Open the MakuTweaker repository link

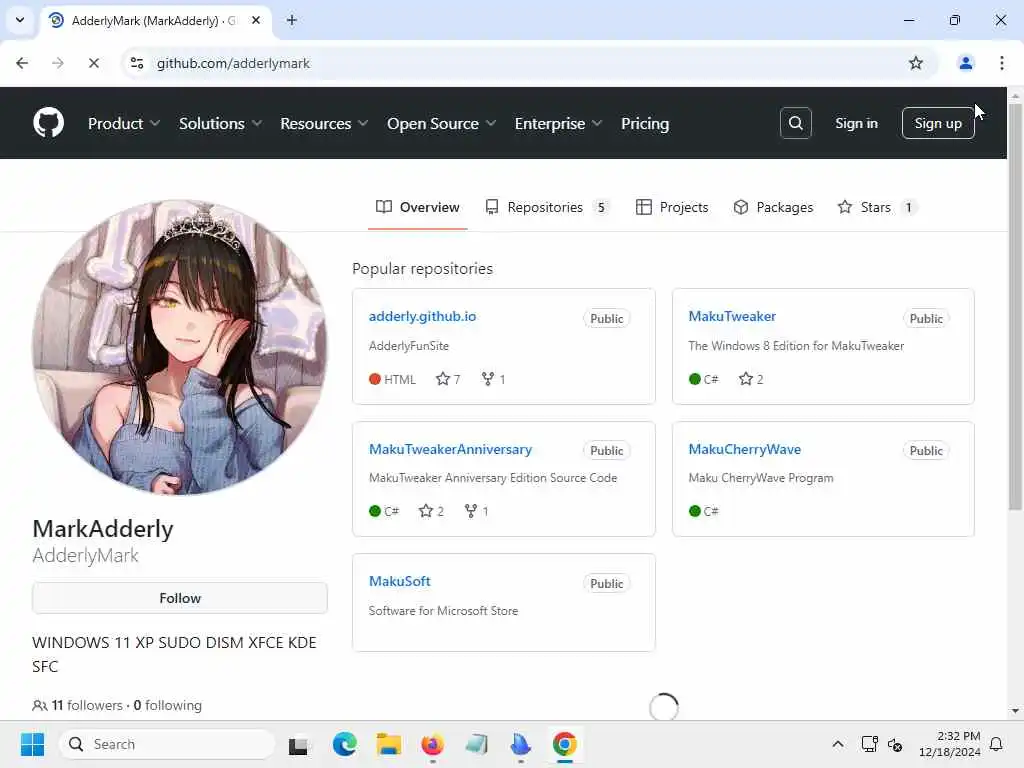pos(731,316)
